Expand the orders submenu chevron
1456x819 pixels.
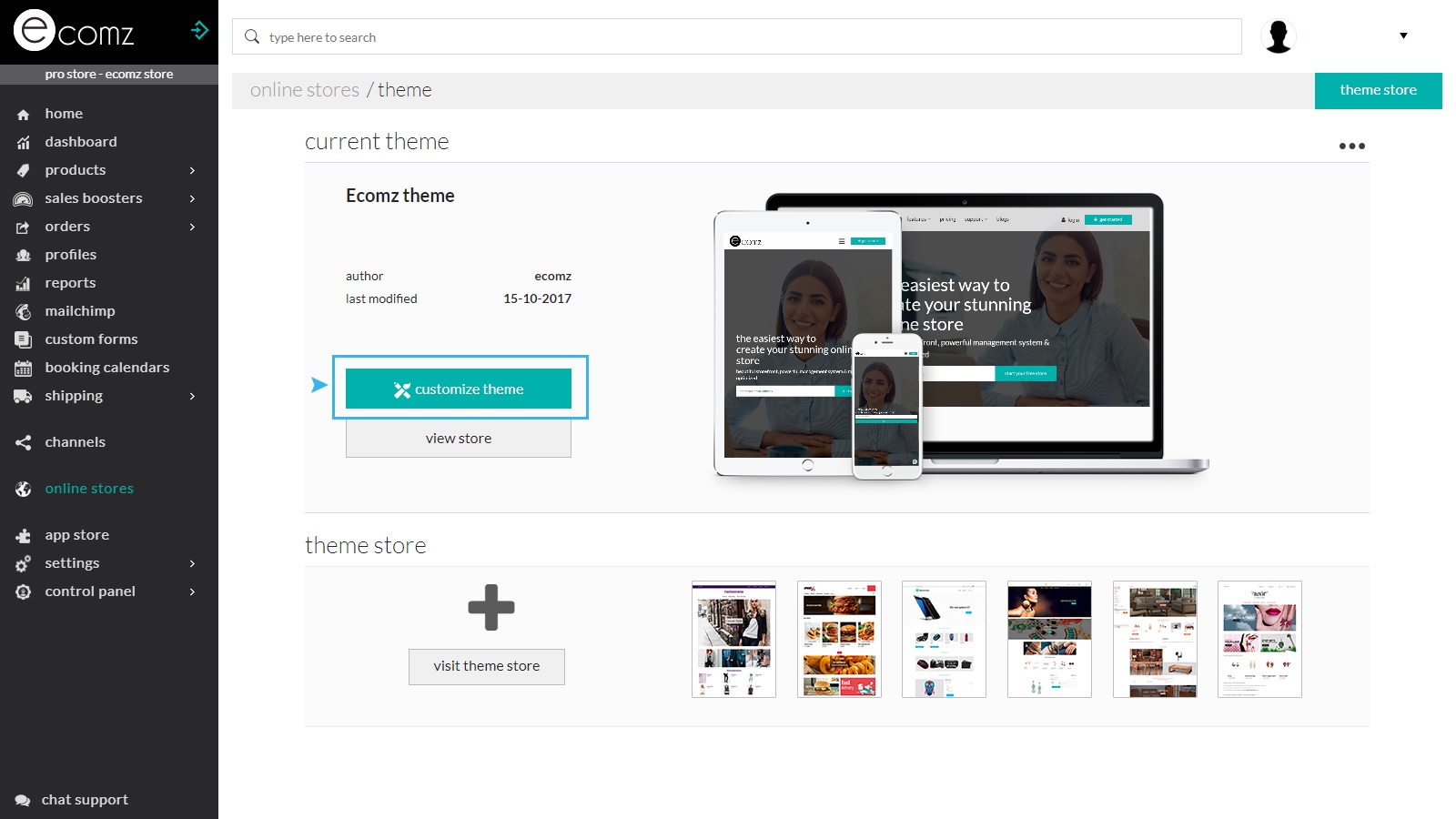[x=192, y=227]
